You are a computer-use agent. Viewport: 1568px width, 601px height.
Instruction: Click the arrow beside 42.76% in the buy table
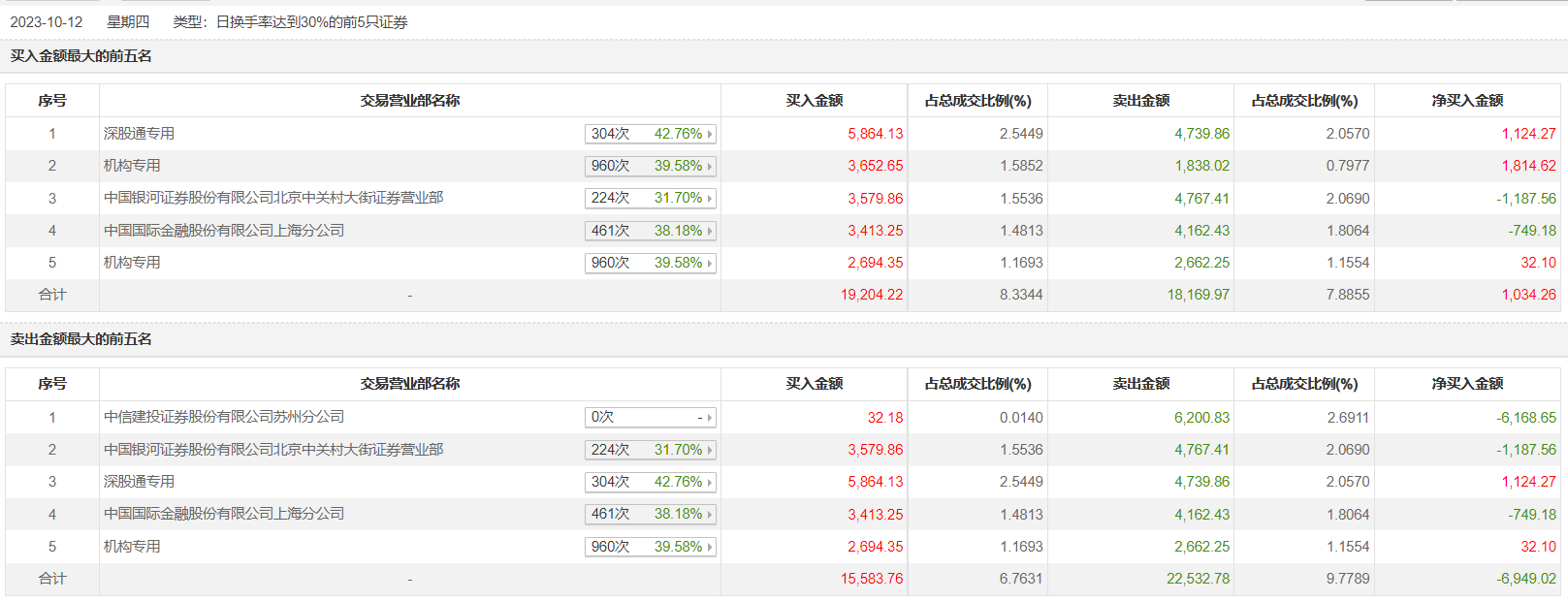710,135
